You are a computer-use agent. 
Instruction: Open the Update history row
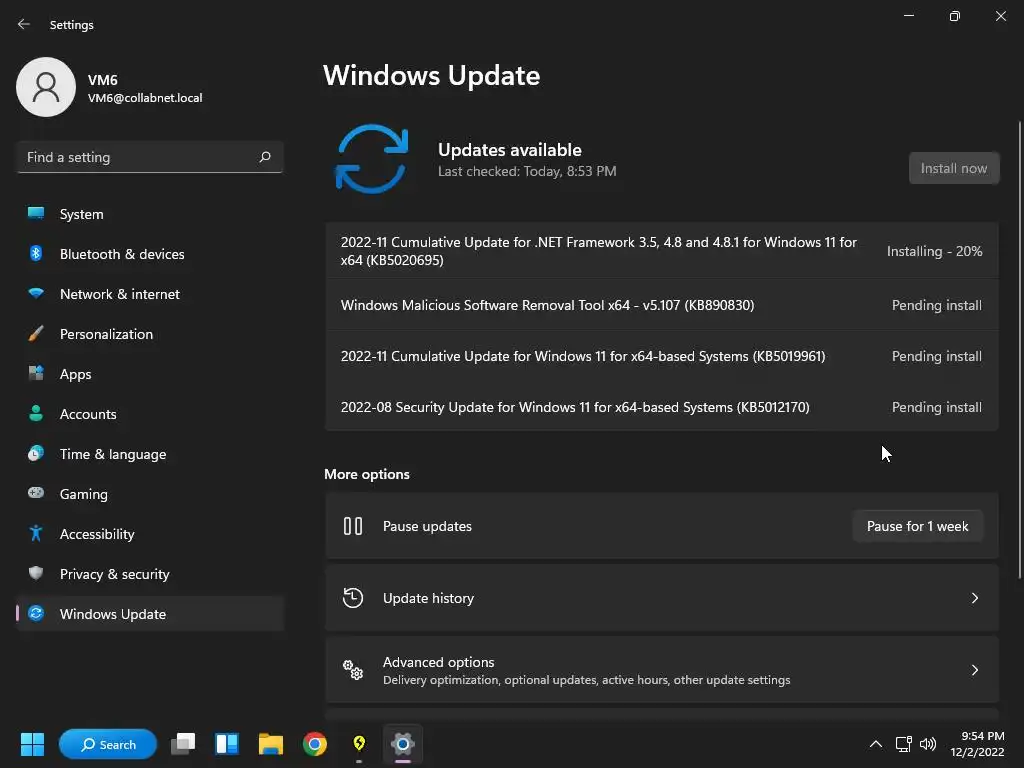click(x=662, y=598)
